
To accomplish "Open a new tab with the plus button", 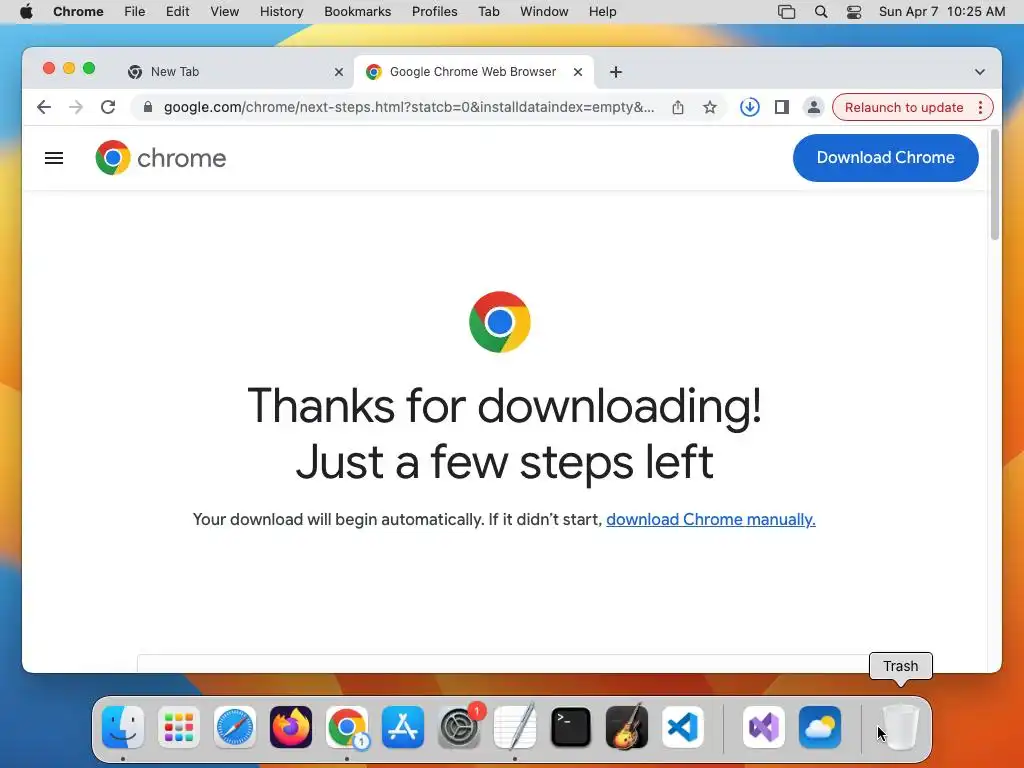I will click(x=616, y=72).
